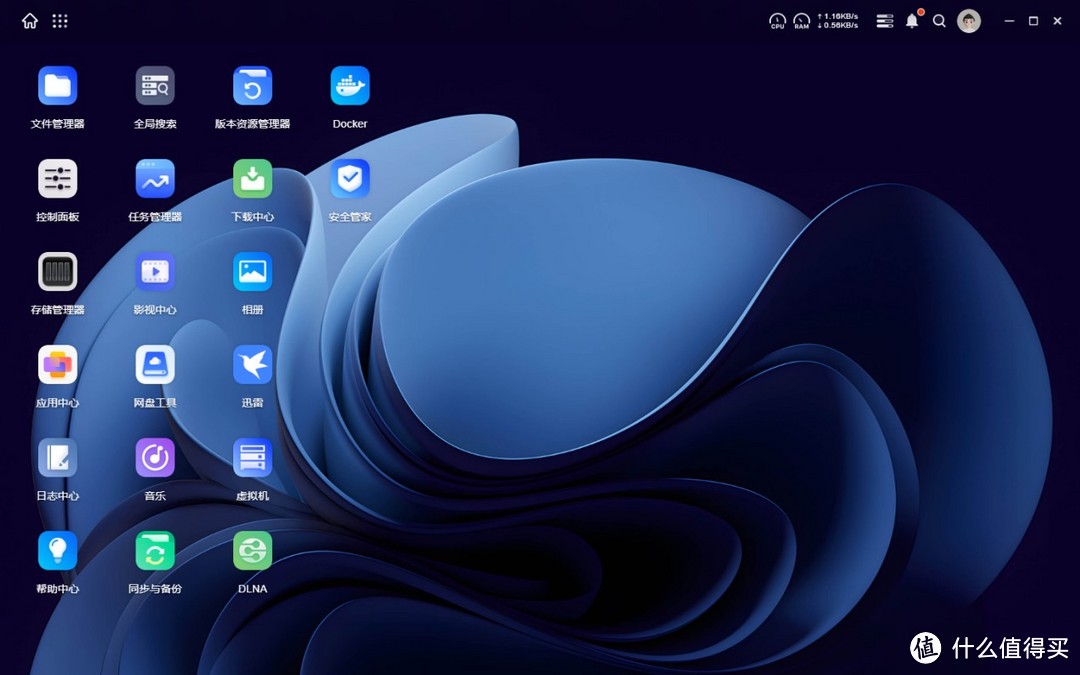The height and width of the screenshot is (675, 1080).
Task: Click the home icon in top bar
Action: coord(30,21)
